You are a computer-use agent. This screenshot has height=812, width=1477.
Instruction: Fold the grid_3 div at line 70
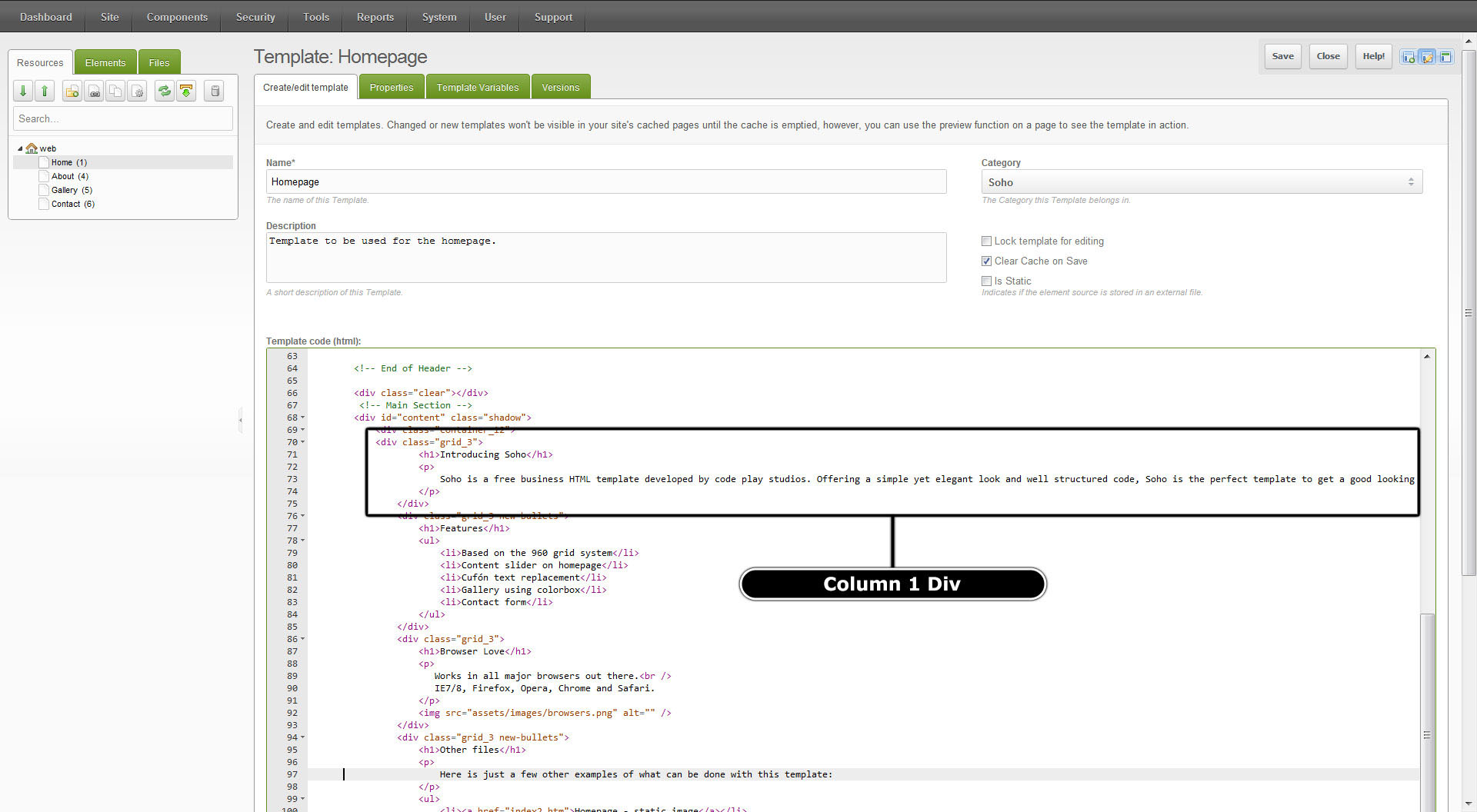pos(302,442)
